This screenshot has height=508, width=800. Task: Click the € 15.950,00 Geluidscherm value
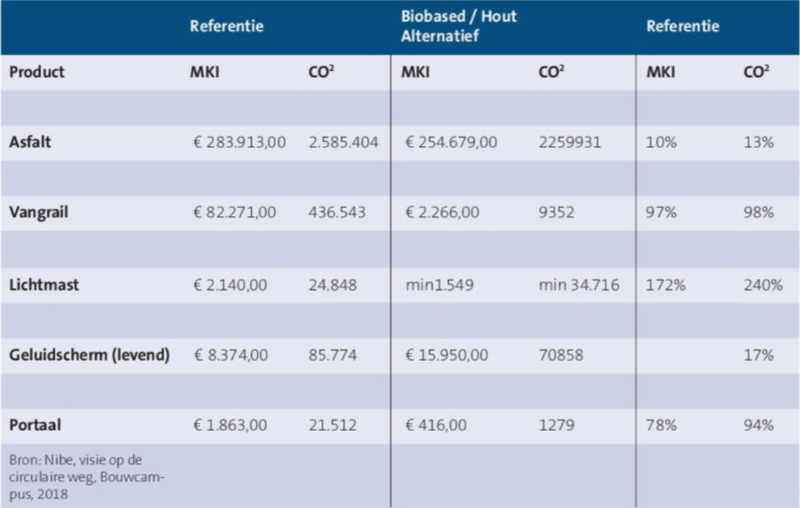(445, 355)
